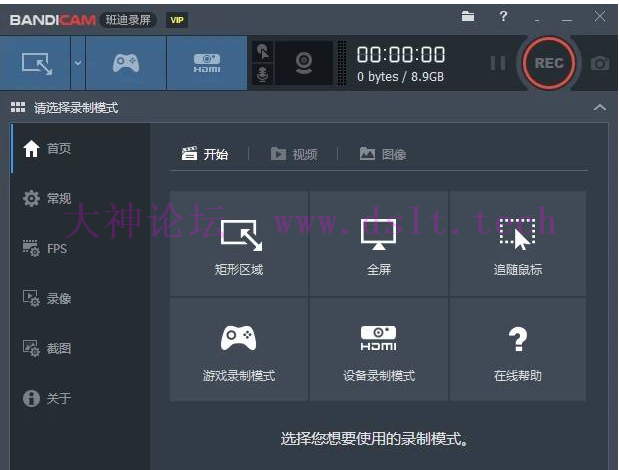Switch to the 视频 tab
Image resolution: width=619 pixels, height=470 pixels.
point(295,154)
